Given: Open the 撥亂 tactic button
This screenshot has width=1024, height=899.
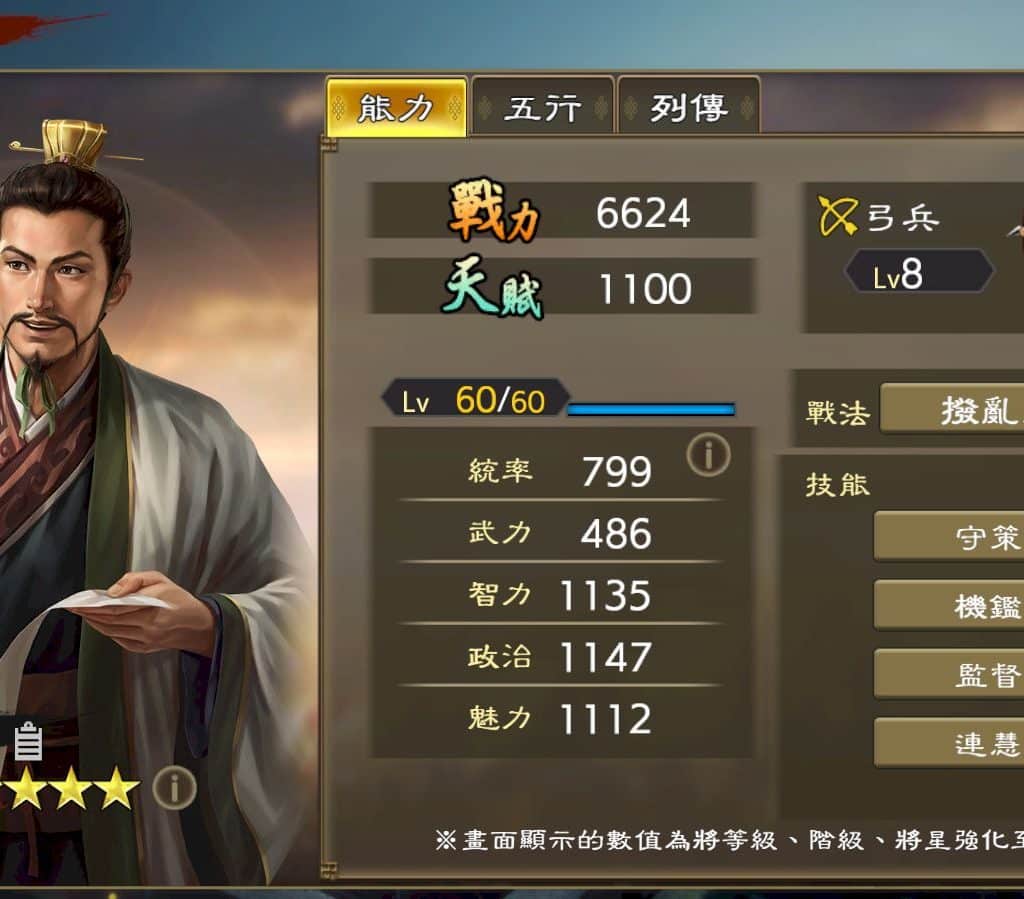Looking at the screenshot, I should coord(952,410).
